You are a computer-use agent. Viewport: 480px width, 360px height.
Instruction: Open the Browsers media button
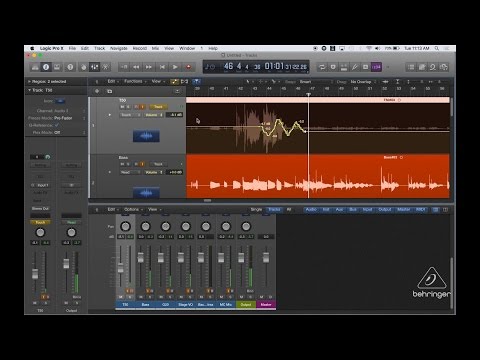point(444,67)
